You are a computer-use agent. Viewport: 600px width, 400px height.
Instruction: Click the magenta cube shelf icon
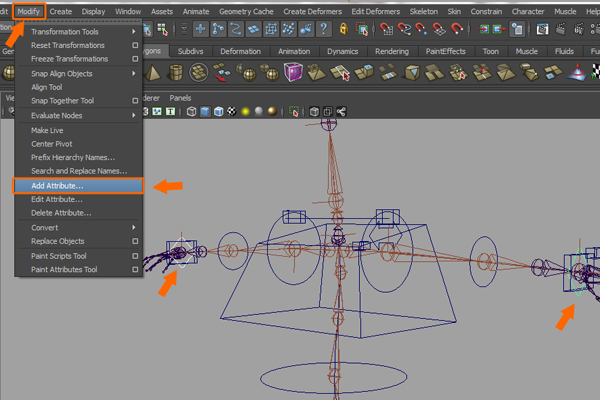pos(293,72)
